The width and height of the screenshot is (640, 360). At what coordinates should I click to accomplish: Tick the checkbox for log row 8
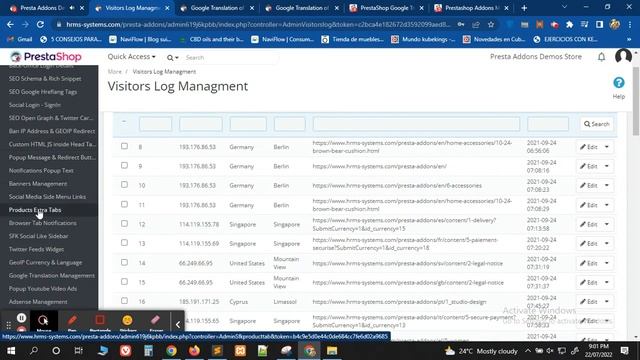124,146
